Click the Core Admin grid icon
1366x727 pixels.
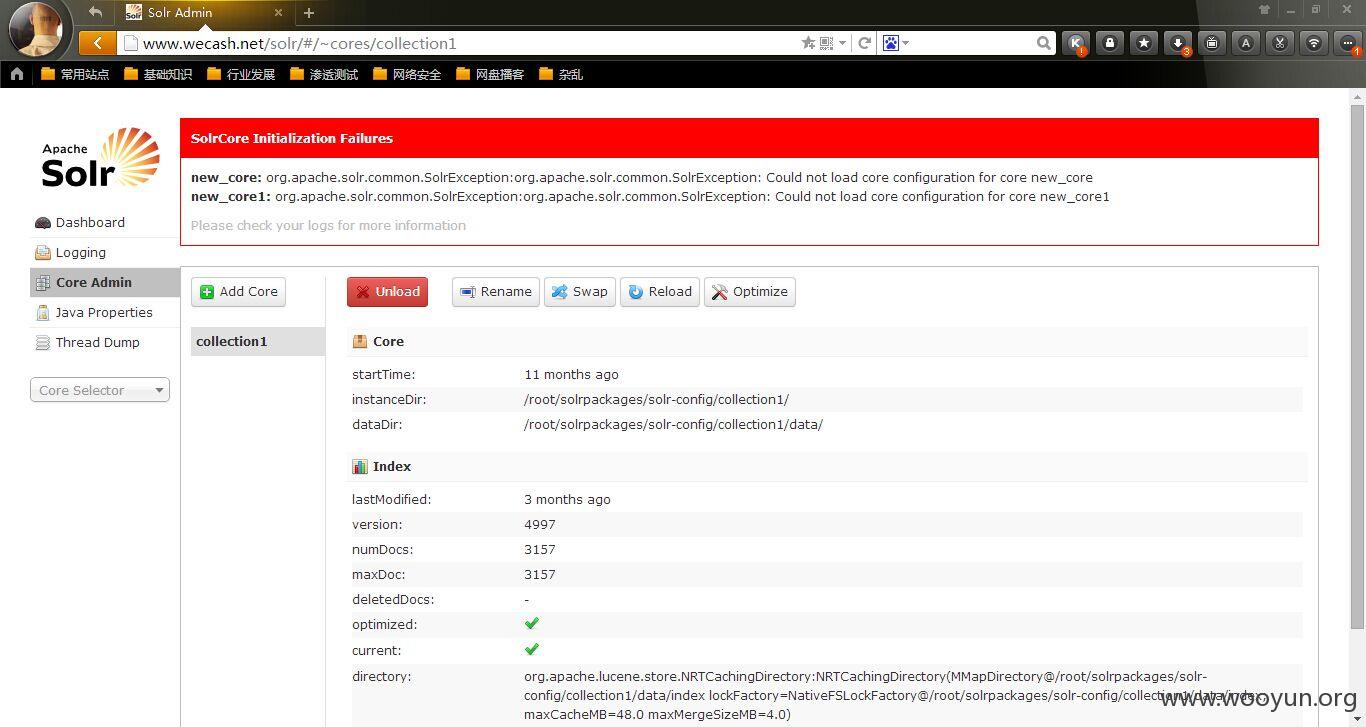pyautogui.click(x=42, y=283)
